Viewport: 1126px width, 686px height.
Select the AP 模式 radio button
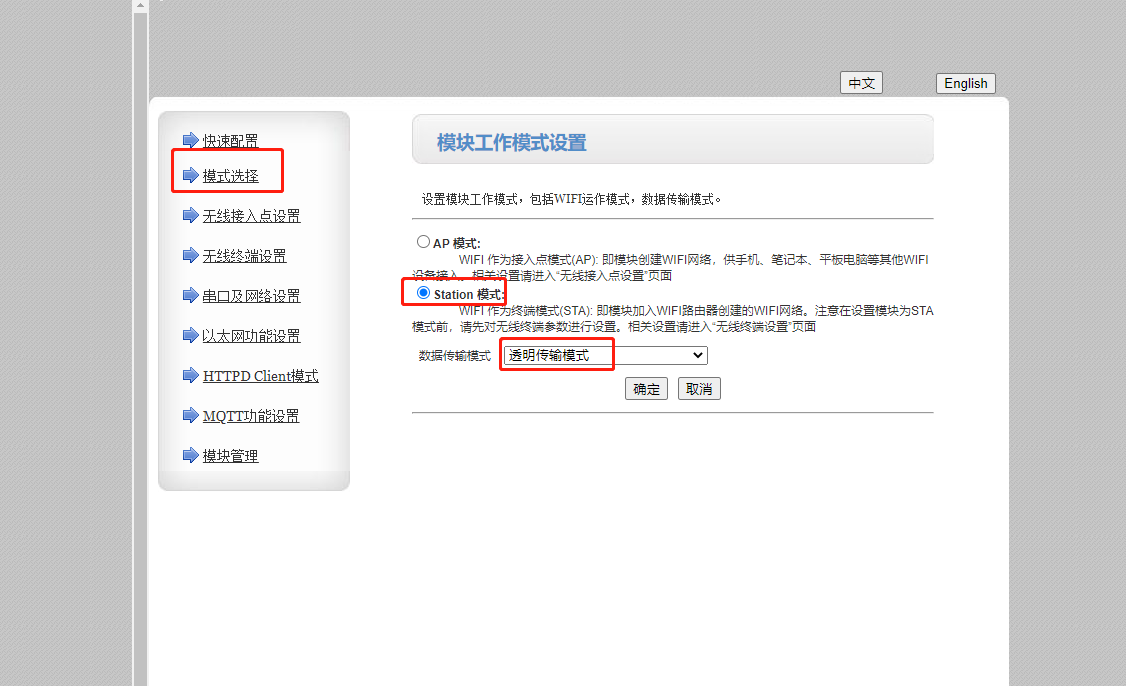[x=423, y=242]
